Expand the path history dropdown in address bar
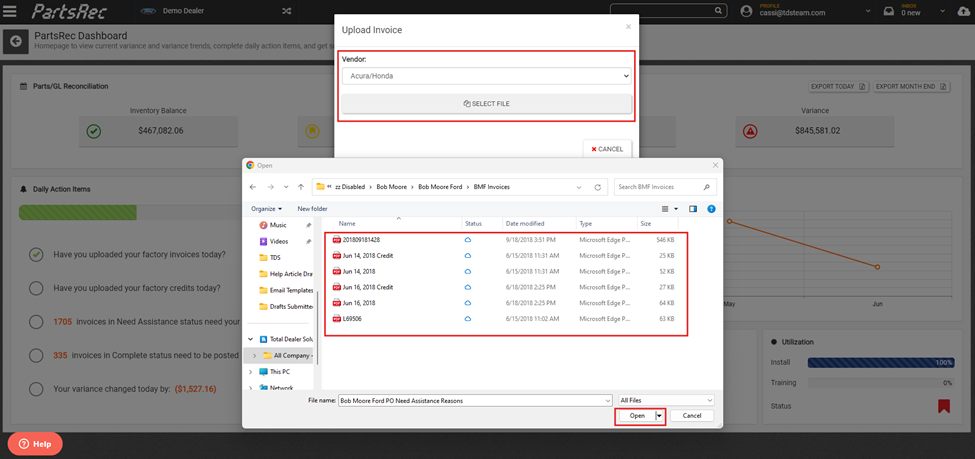This screenshot has height=459, width=975. (x=579, y=187)
